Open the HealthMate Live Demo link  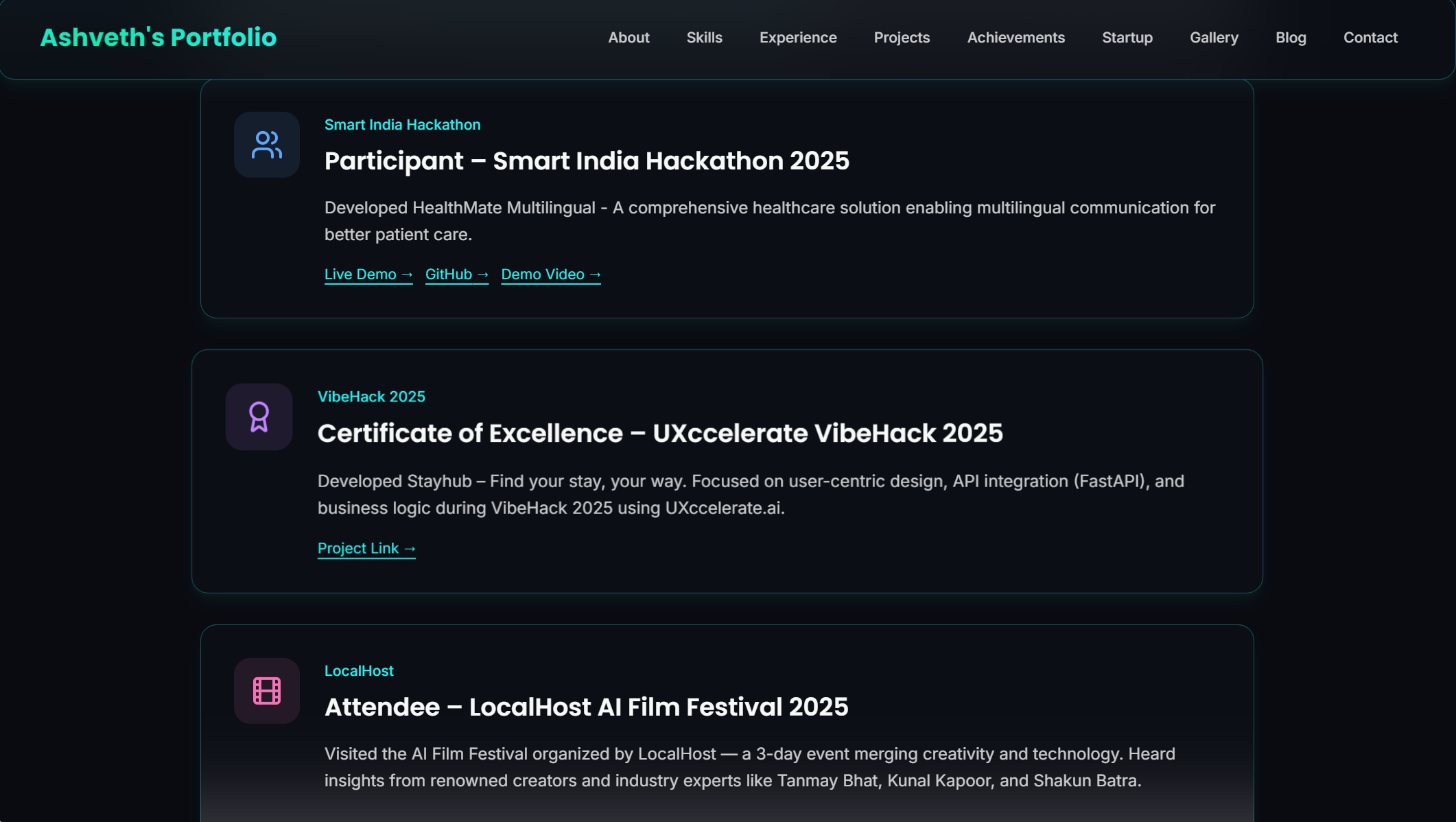[368, 274]
